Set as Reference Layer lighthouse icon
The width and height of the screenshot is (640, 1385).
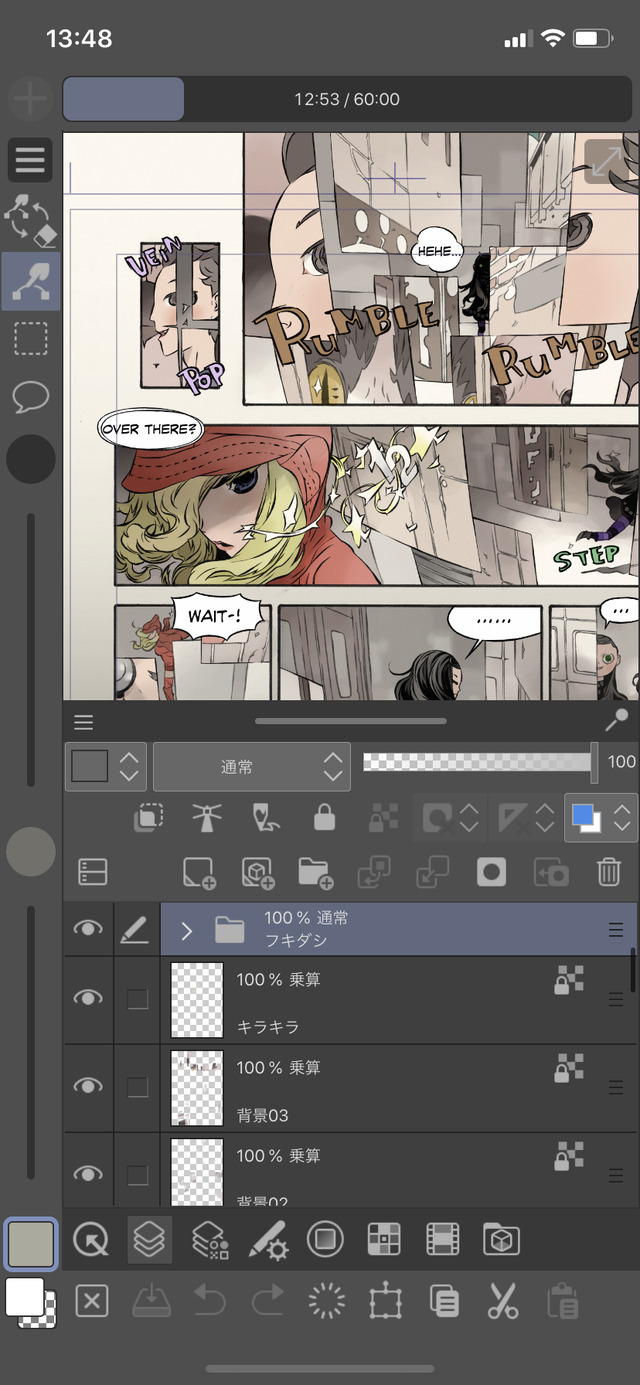tap(207, 818)
